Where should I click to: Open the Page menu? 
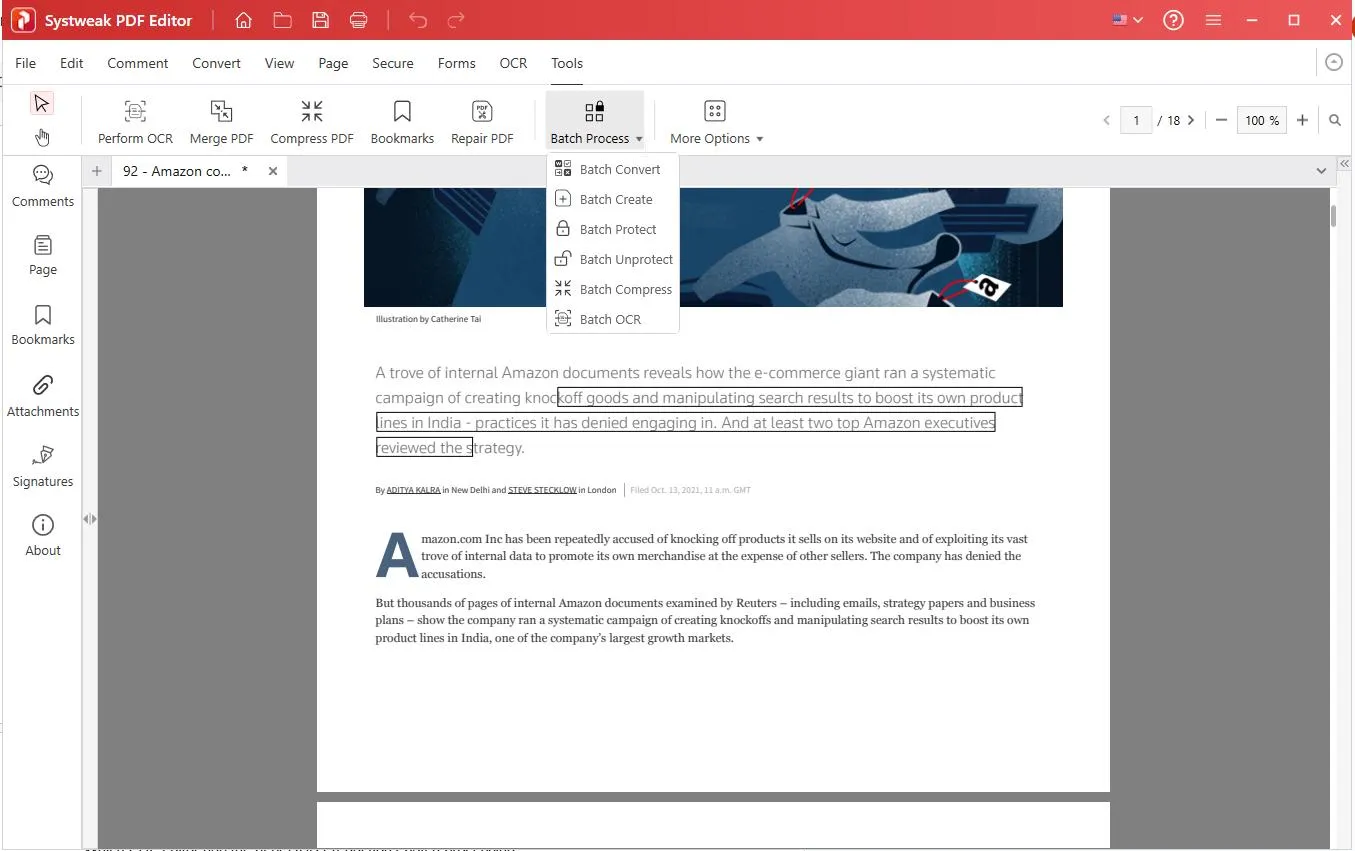pyautogui.click(x=333, y=63)
